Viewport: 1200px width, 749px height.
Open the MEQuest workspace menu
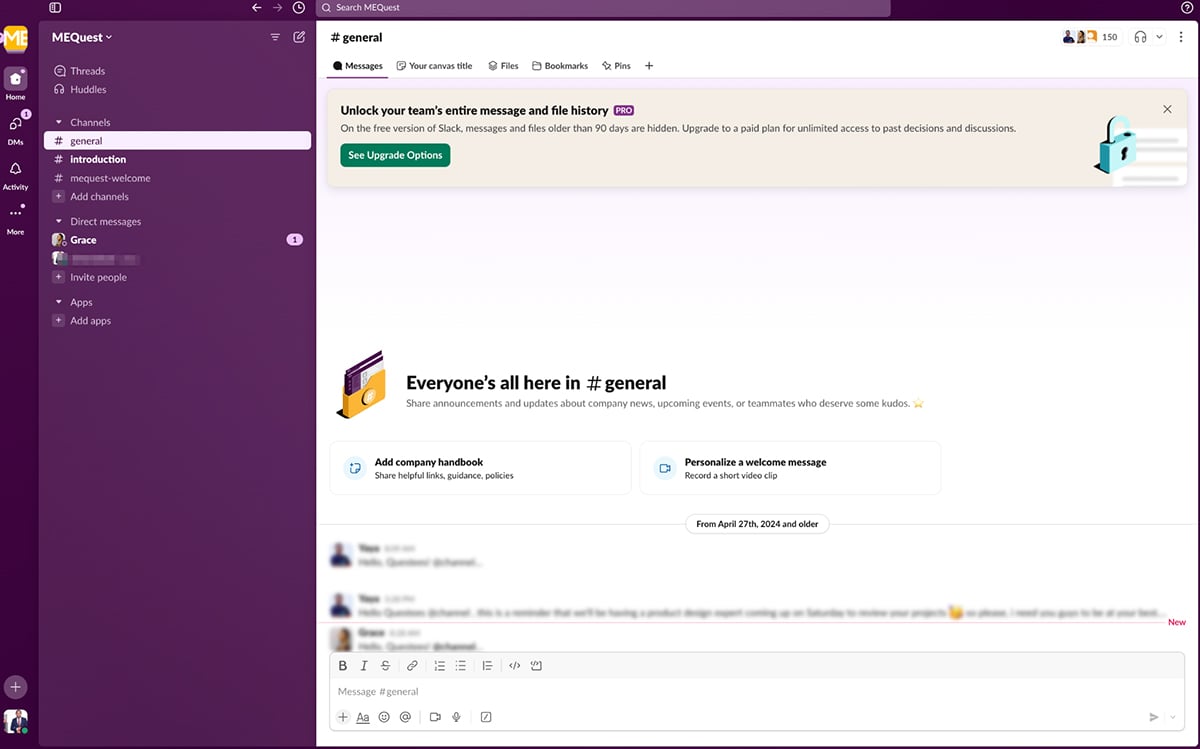(80, 37)
